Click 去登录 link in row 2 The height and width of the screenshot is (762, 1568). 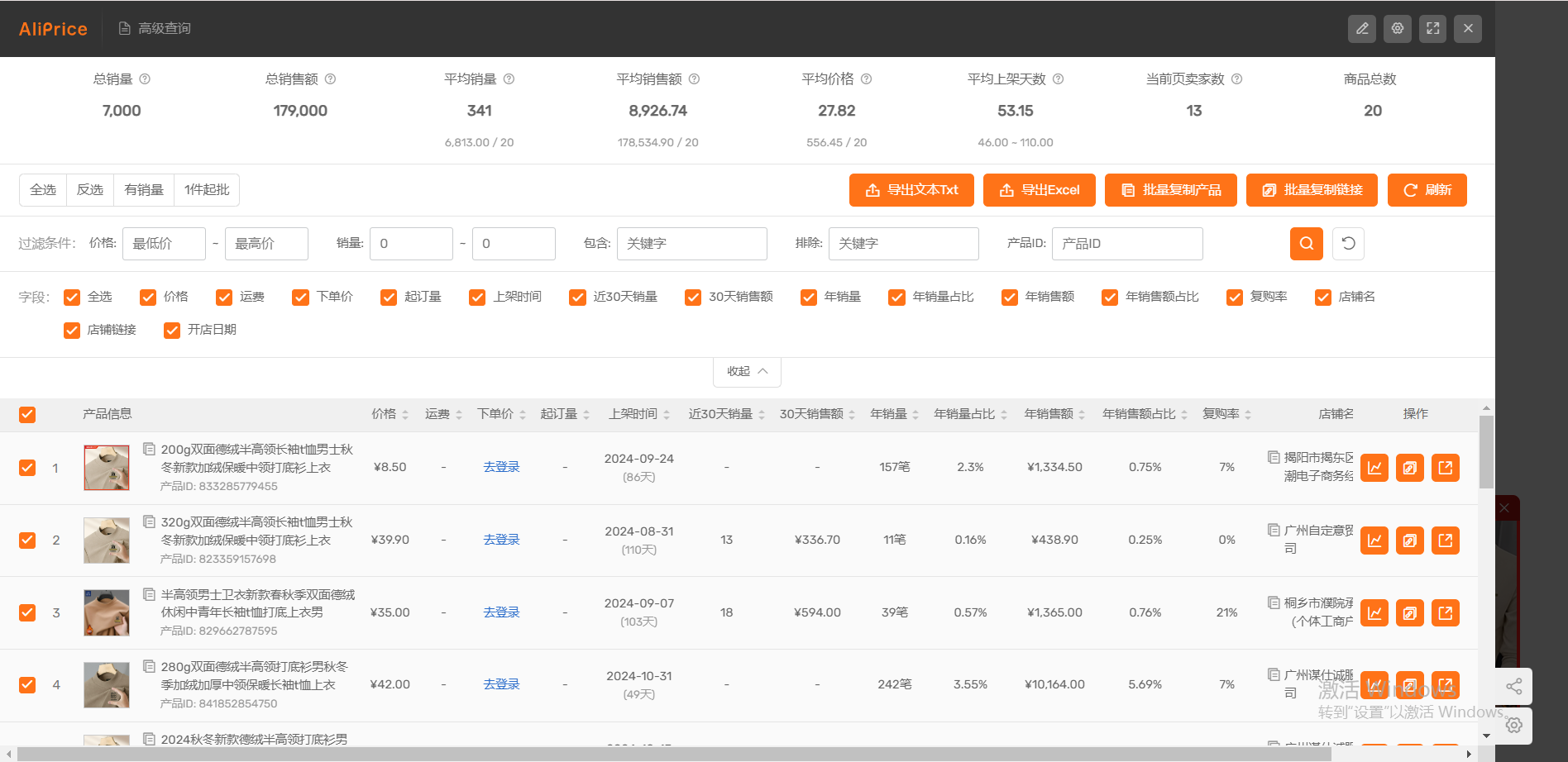coord(502,540)
